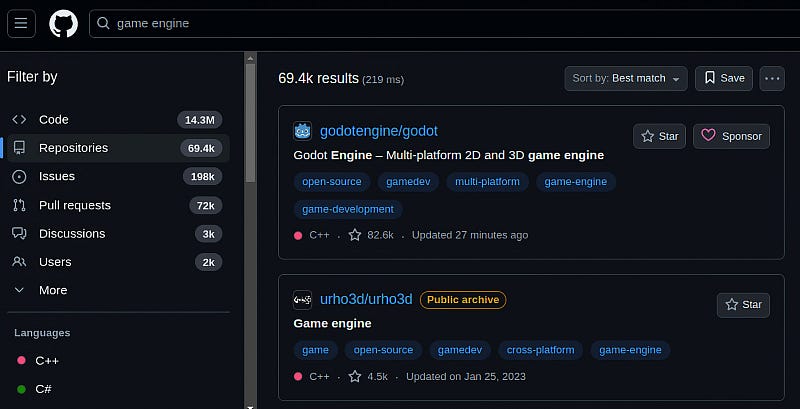Click the heart icon on Sponsor button

click(708, 136)
